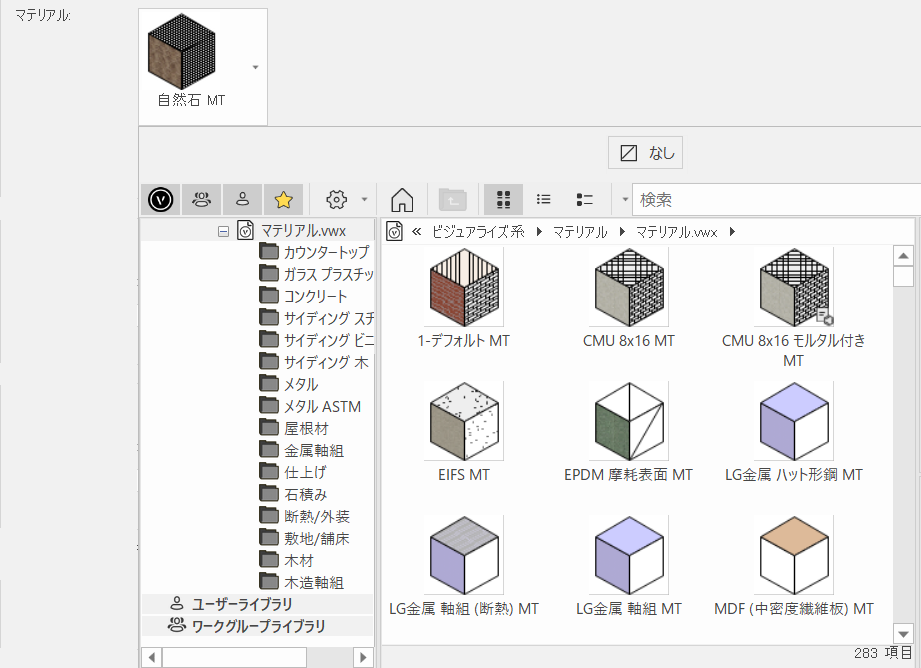Open the コンクリート folder
The image size is (921, 668).
tap(315, 296)
